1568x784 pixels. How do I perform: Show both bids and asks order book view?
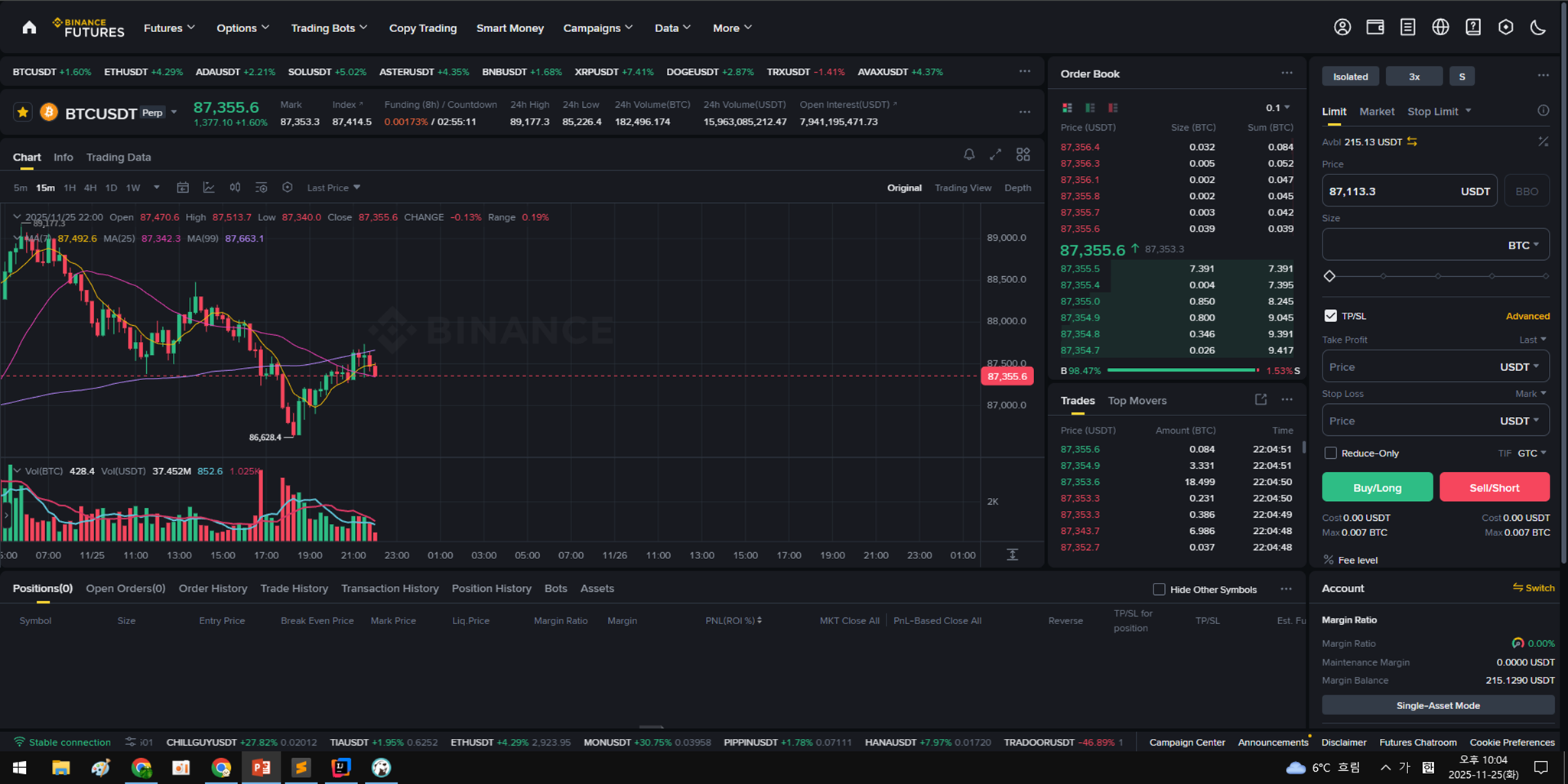pyautogui.click(x=1067, y=108)
